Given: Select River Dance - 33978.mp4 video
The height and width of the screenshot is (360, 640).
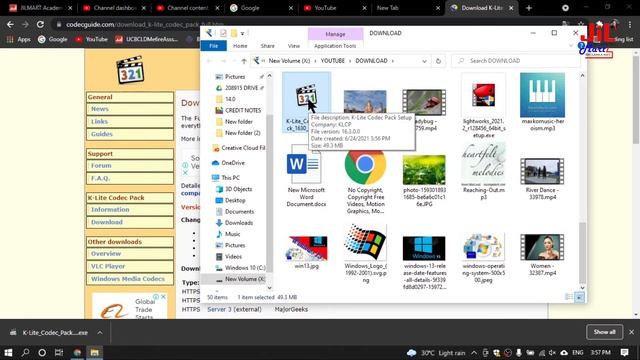Looking at the screenshot, I should pyautogui.click(x=542, y=178).
